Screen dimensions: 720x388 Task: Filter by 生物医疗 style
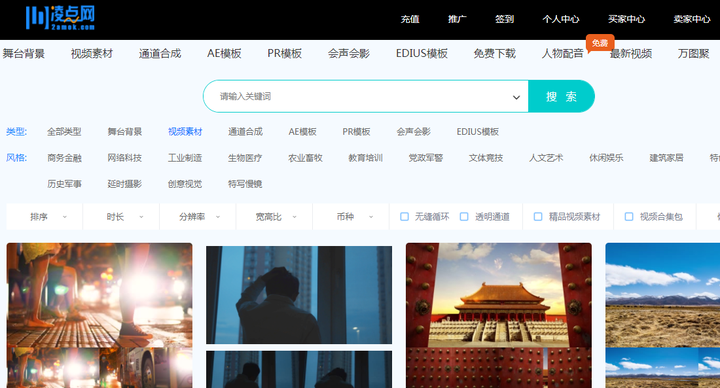245,158
